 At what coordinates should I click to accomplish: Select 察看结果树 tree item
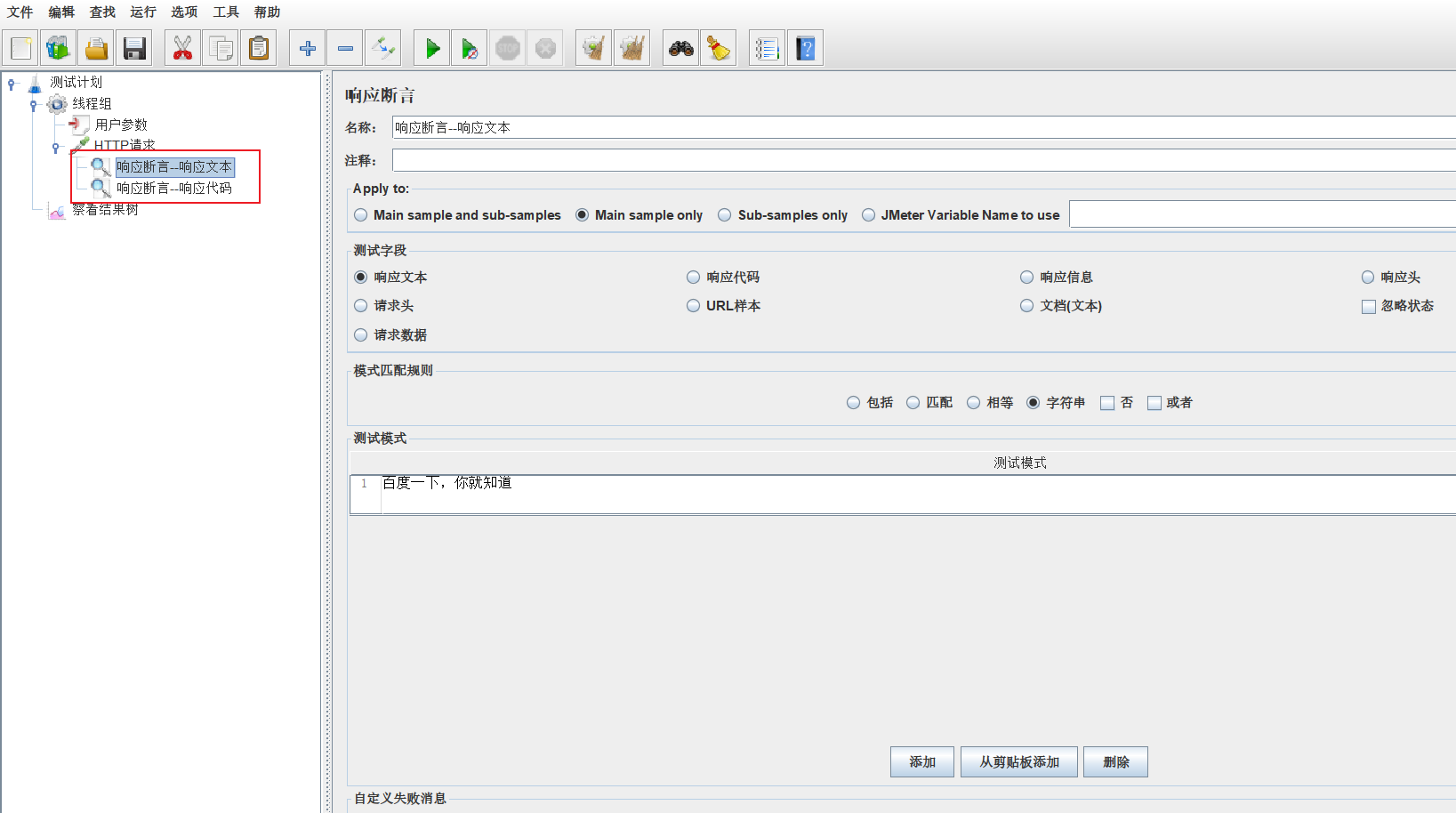[x=105, y=209]
